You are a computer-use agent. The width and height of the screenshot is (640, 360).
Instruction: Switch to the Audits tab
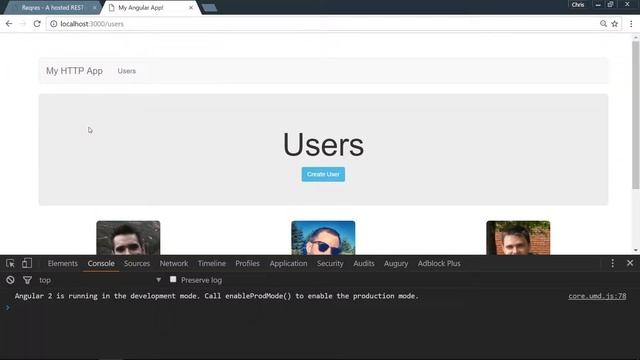tap(364, 264)
